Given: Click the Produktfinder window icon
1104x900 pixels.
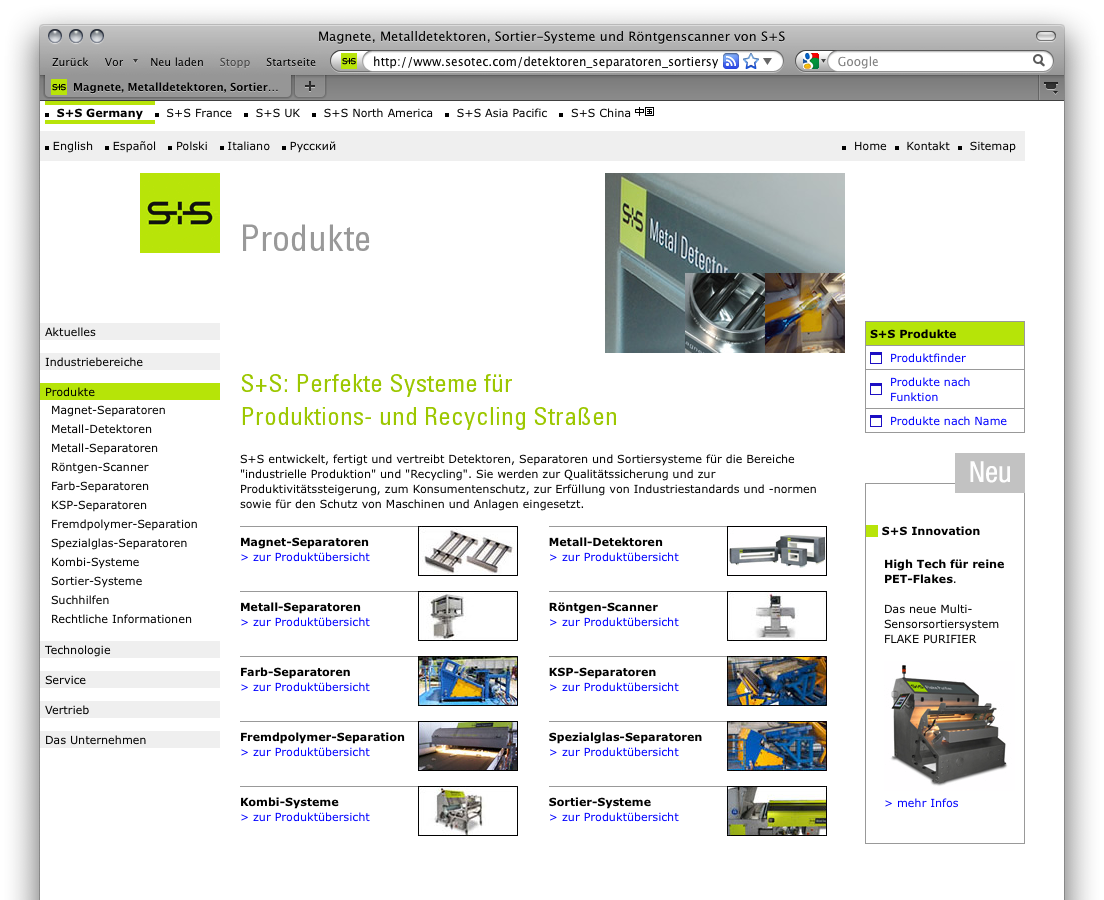Looking at the screenshot, I should (x=876, y=358).
